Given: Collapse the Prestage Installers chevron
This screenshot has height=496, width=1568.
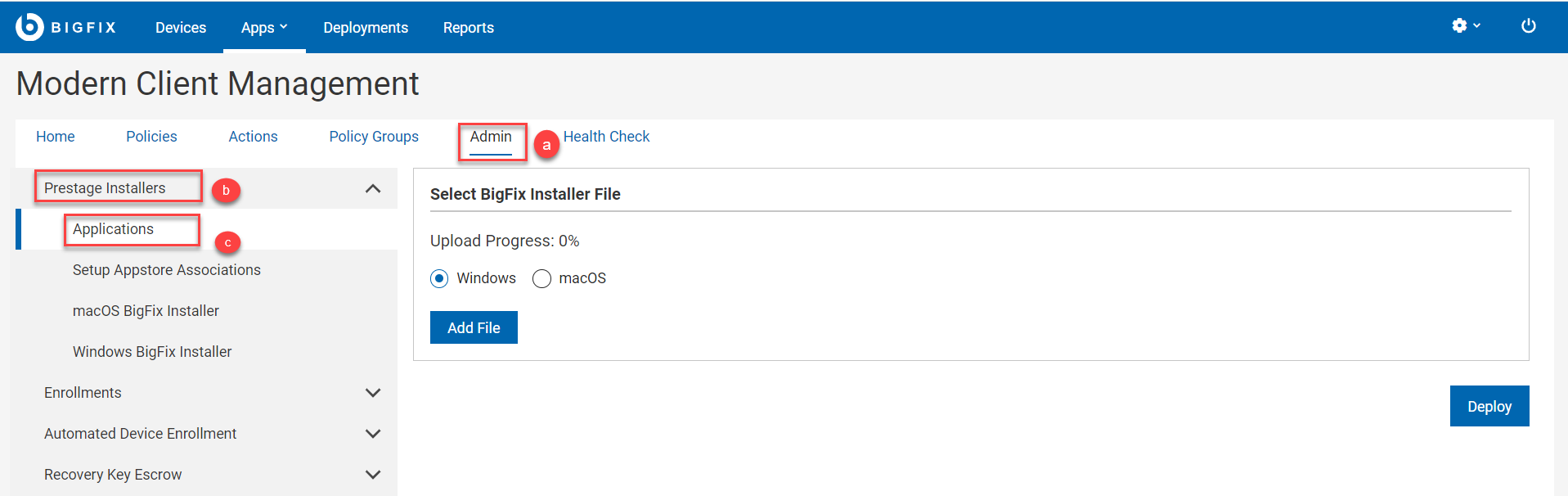Looking at the screenshot, I should [x=373, y=189].
